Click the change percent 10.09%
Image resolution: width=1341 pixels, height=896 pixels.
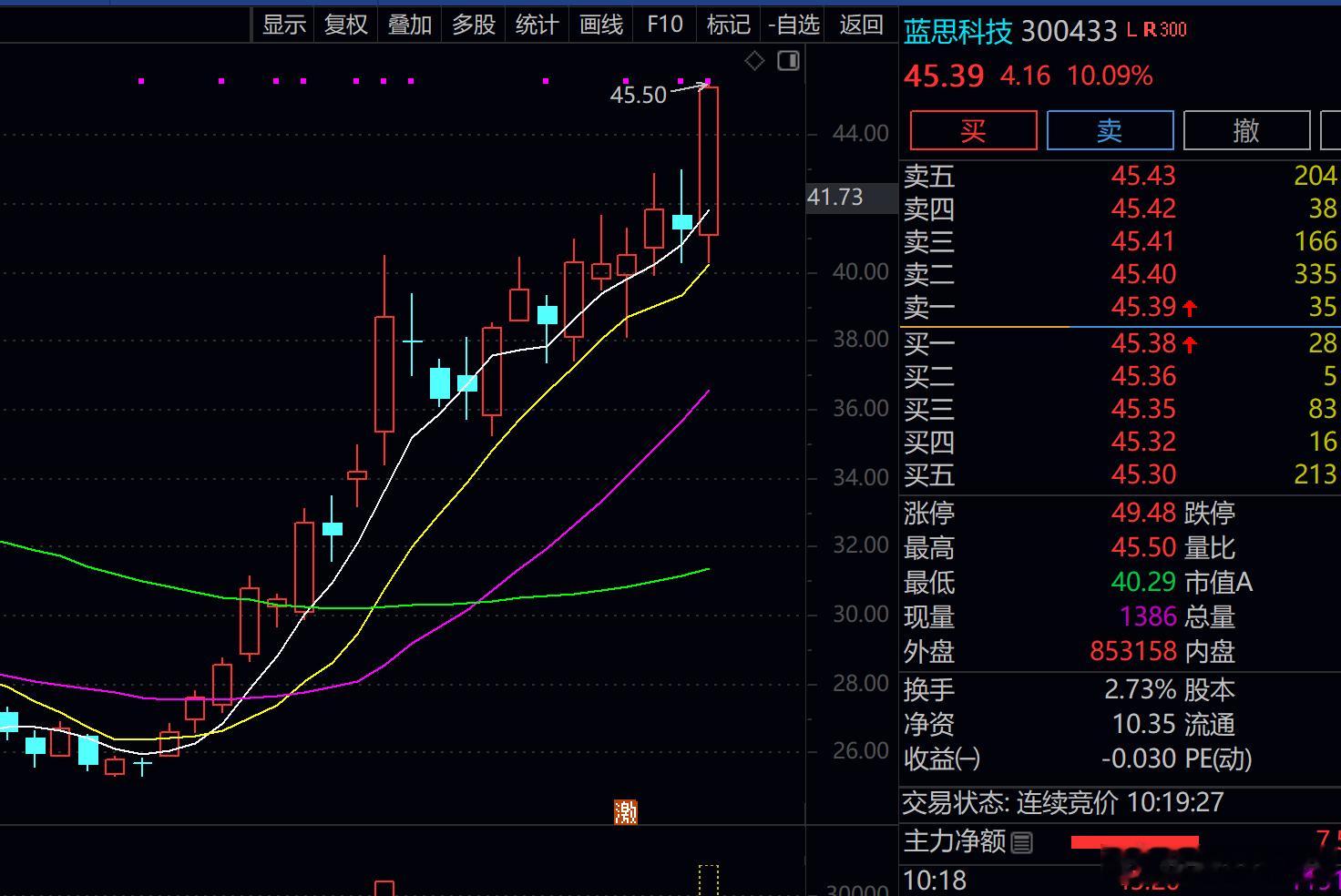[x=1110, y=76]
